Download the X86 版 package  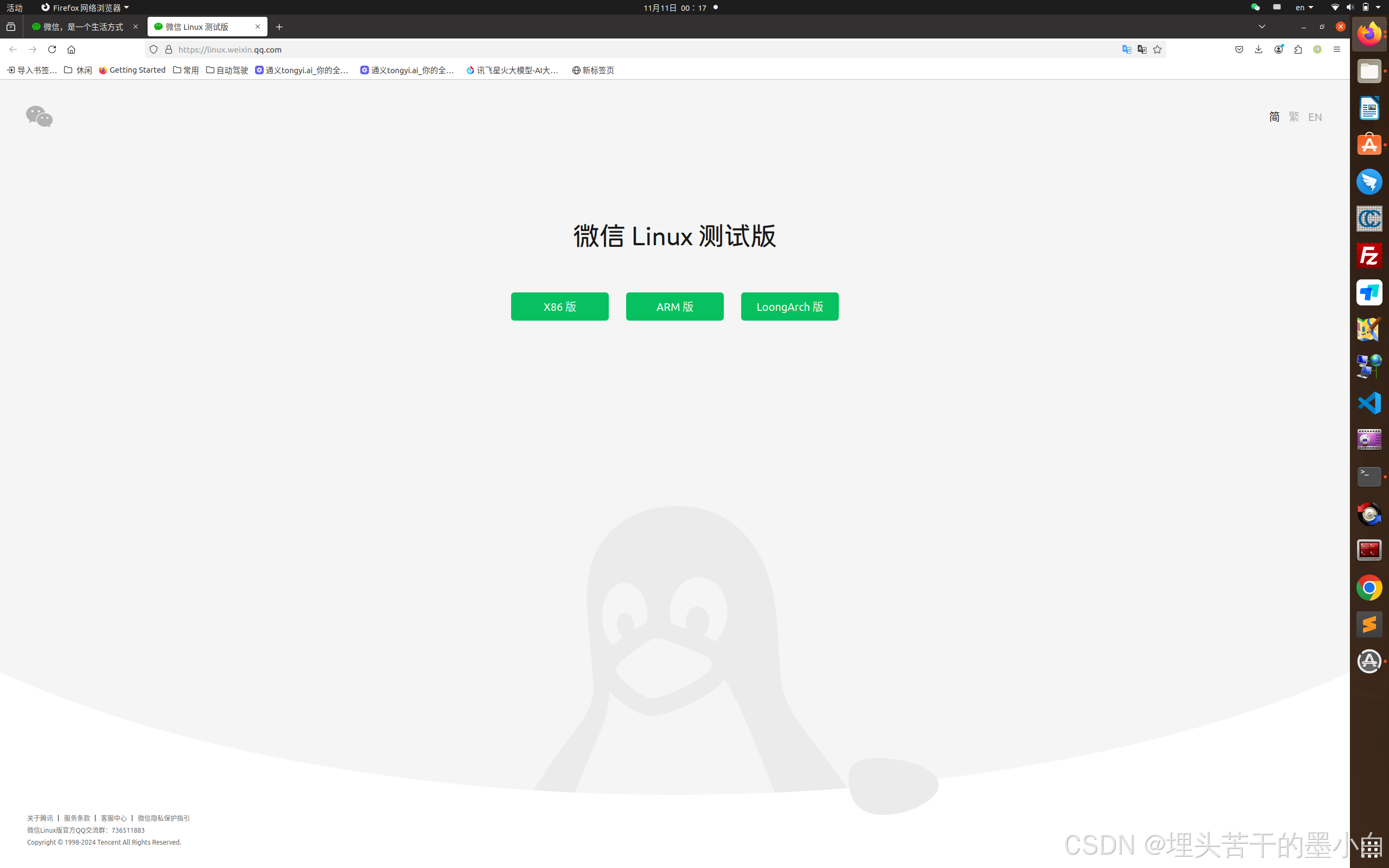(x=559, y=307)
